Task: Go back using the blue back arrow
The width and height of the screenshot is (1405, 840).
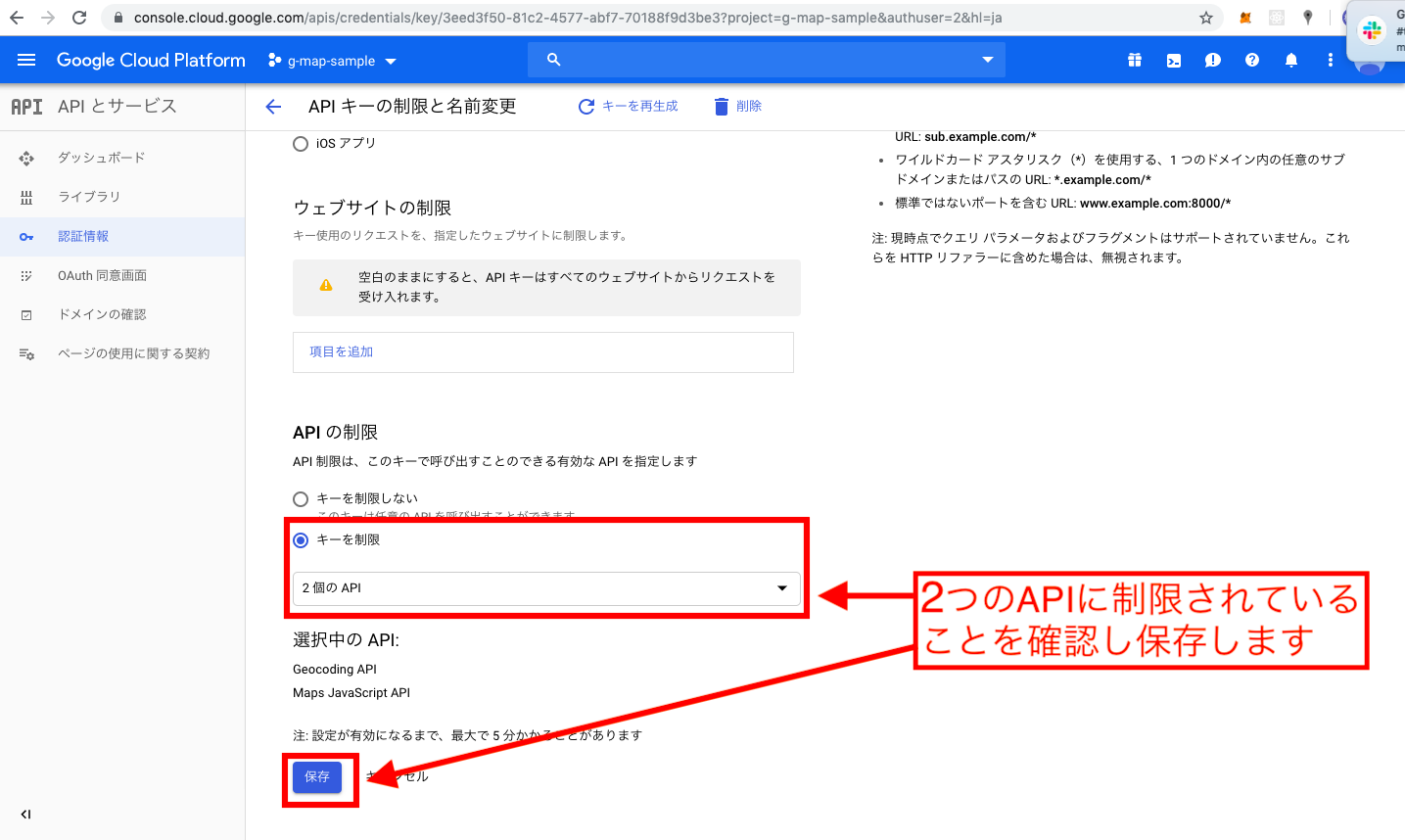Action: point(272,107)
